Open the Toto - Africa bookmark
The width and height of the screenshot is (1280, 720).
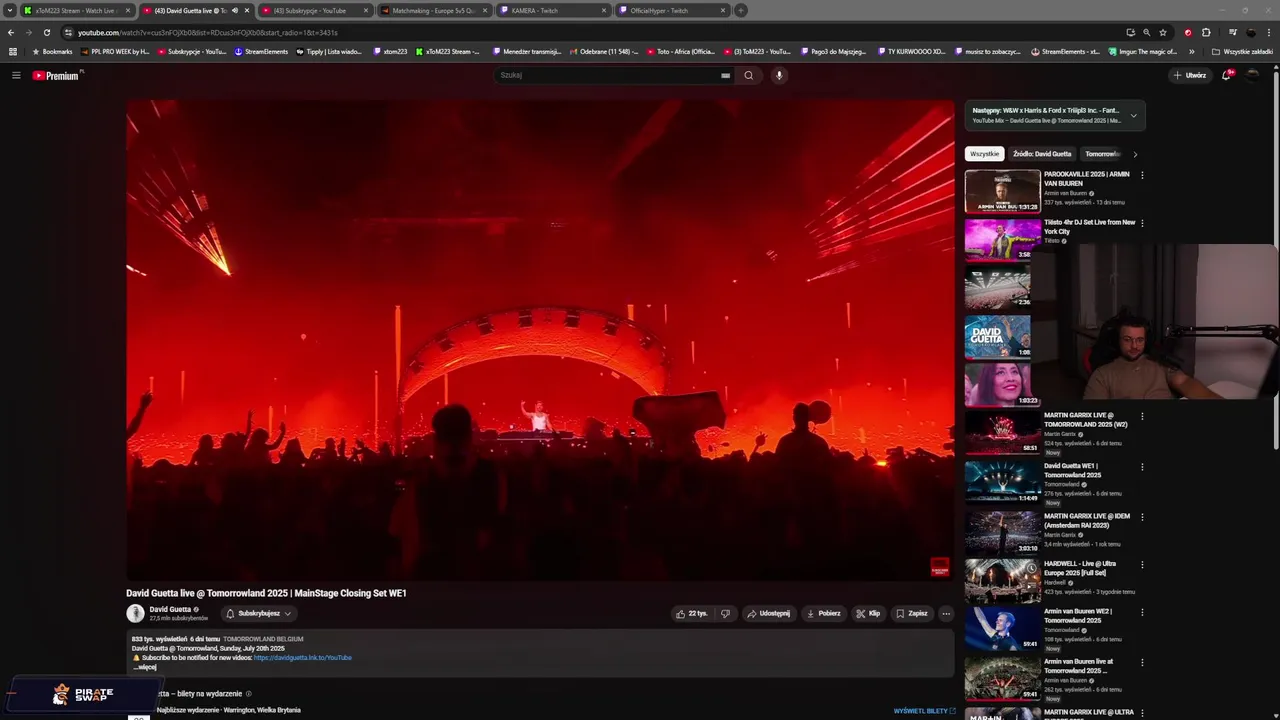click(681, 51)
